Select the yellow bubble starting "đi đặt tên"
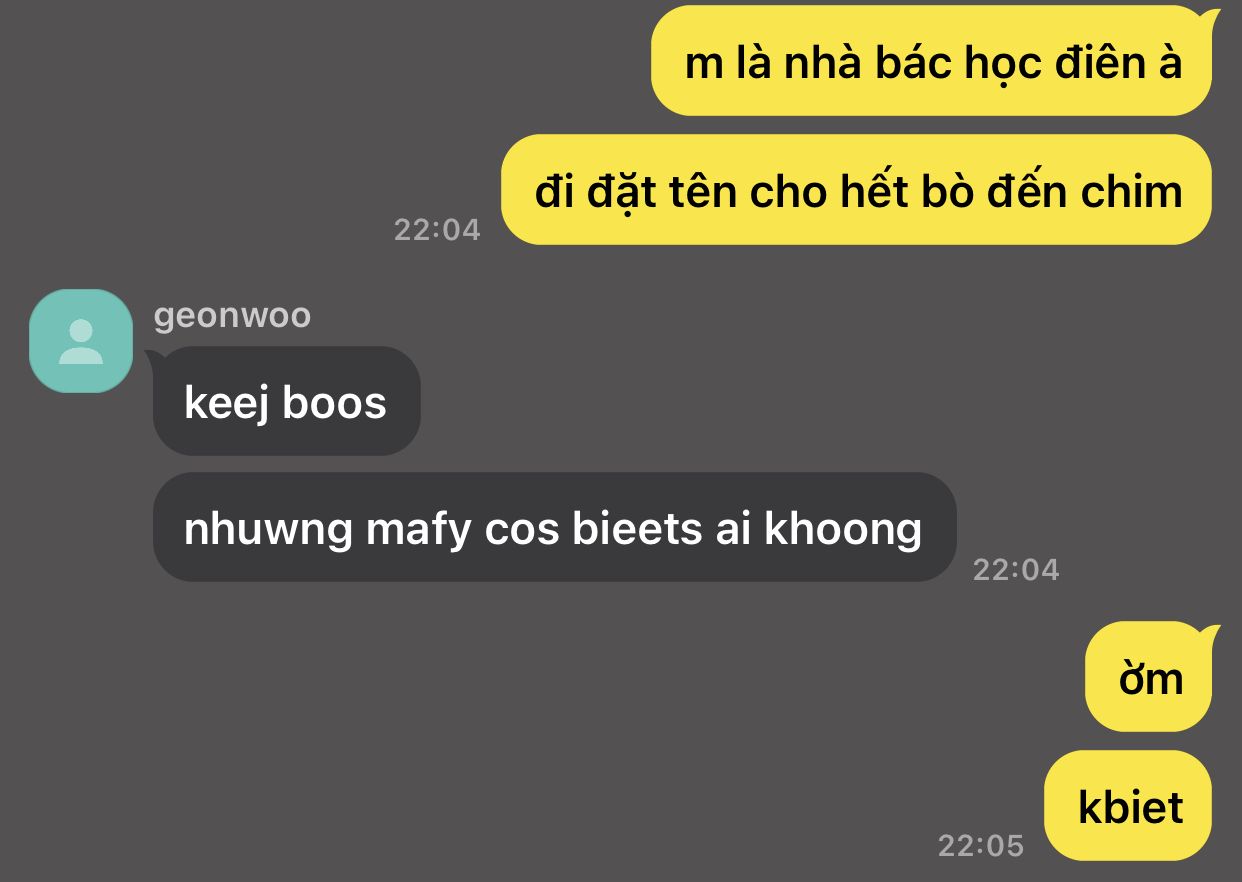 (x=856, y=190)
